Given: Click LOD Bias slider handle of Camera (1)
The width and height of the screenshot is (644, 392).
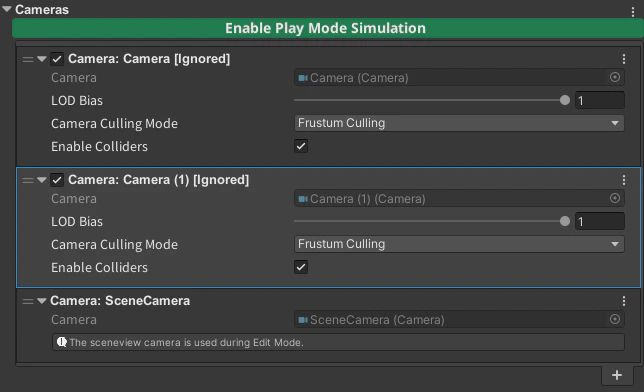Looking at the screenshot, I should tap(565, 221).
